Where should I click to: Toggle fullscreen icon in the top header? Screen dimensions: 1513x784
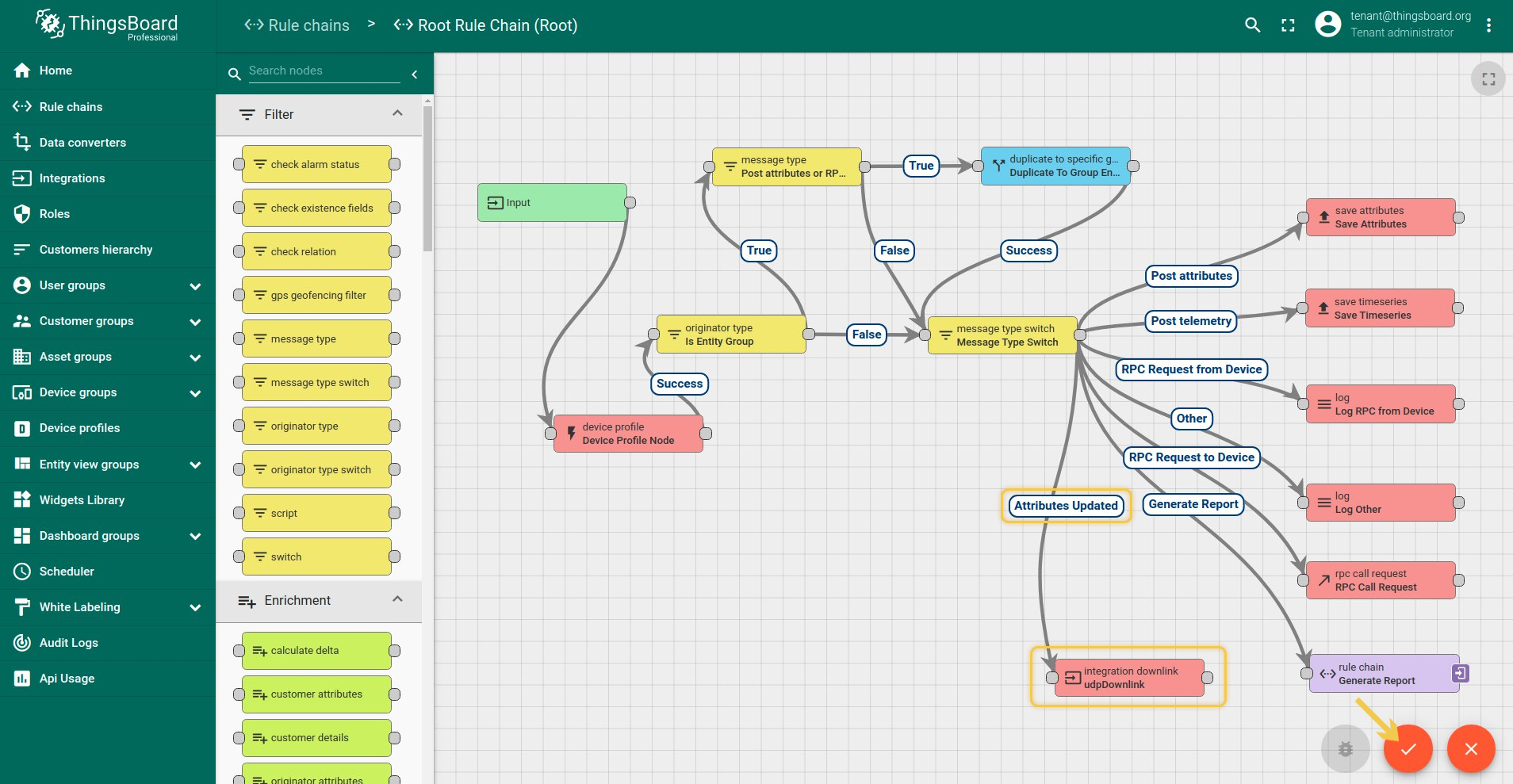(1288, 25)
